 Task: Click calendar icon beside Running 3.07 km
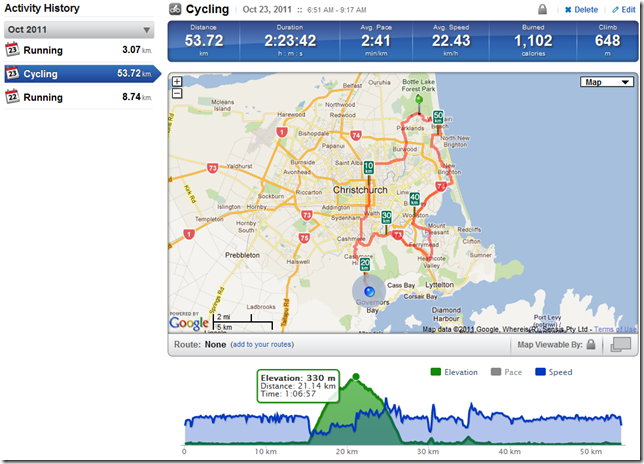[12, 50]
